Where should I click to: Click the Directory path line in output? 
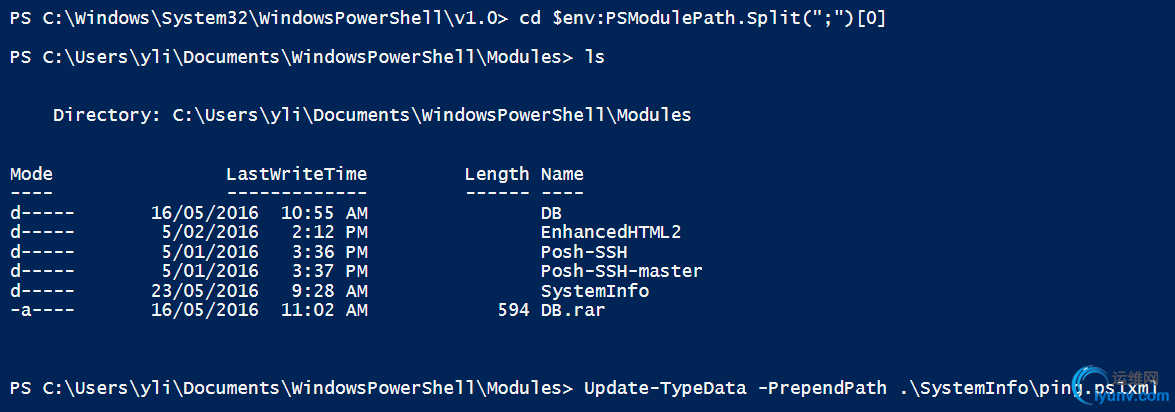(372, 115)
